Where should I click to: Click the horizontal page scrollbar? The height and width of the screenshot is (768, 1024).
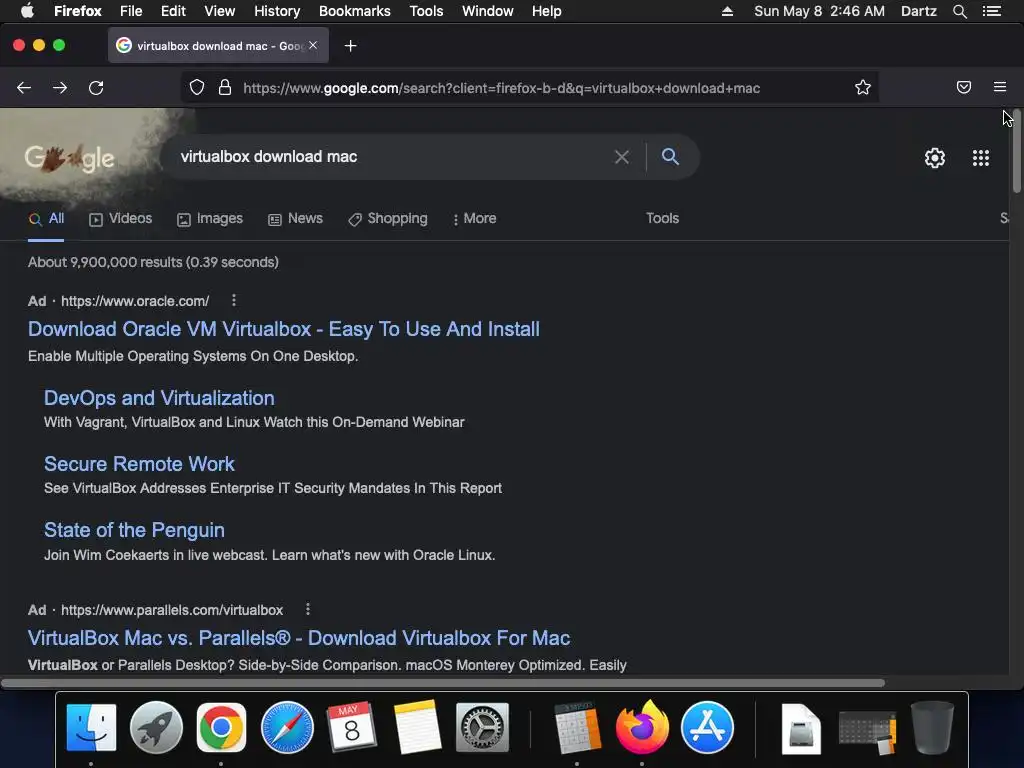[443, 683]
